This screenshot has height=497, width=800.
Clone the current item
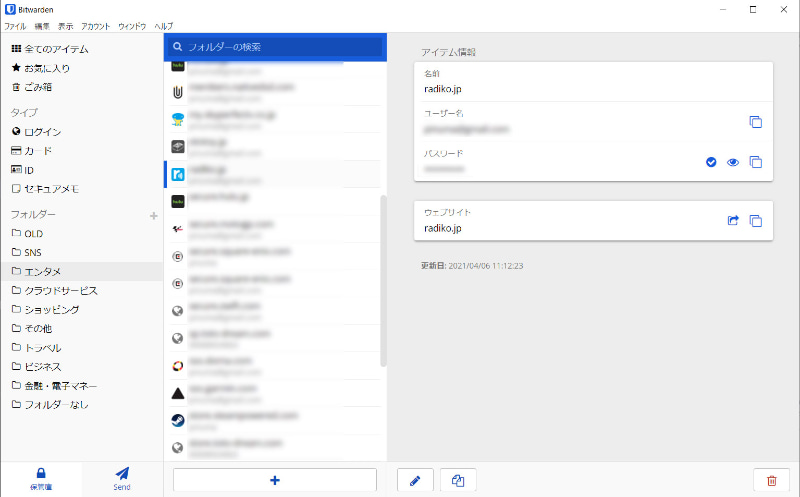[x=458, y=480]
